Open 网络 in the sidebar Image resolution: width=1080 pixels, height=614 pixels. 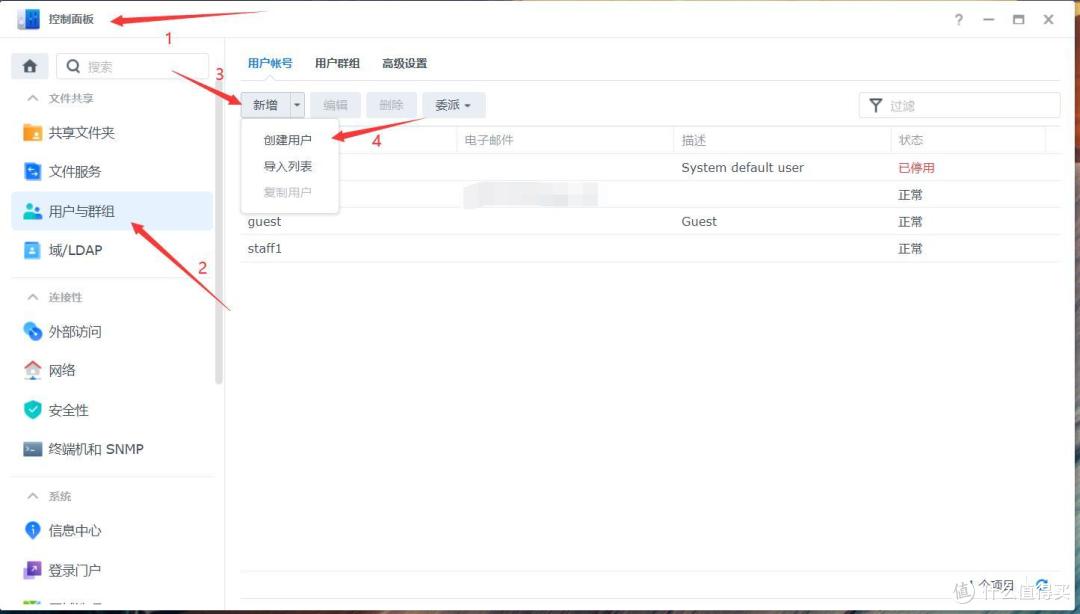(x=112, y=370)
